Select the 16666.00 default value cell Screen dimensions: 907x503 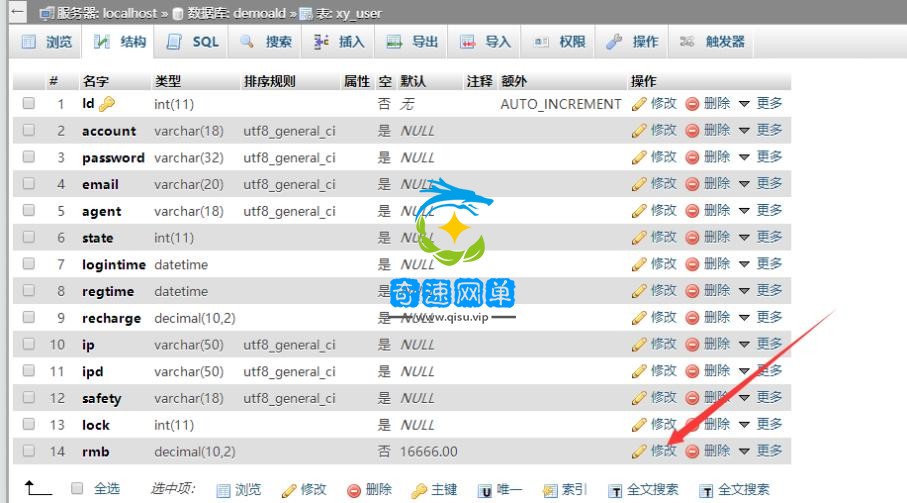[x=429, y=452]
